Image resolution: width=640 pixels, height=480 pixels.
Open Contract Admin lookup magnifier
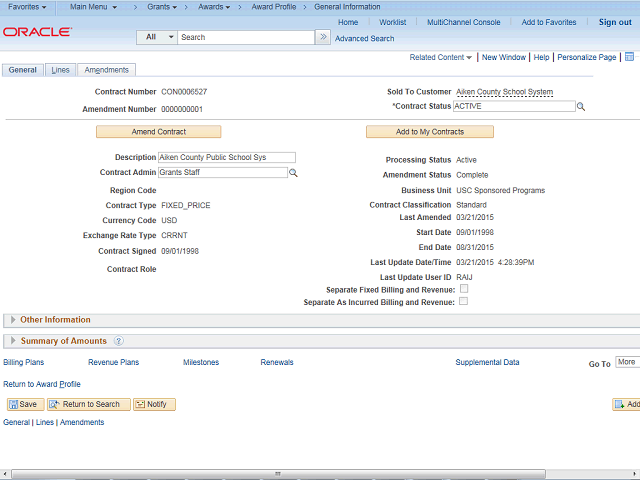(293, 173)
